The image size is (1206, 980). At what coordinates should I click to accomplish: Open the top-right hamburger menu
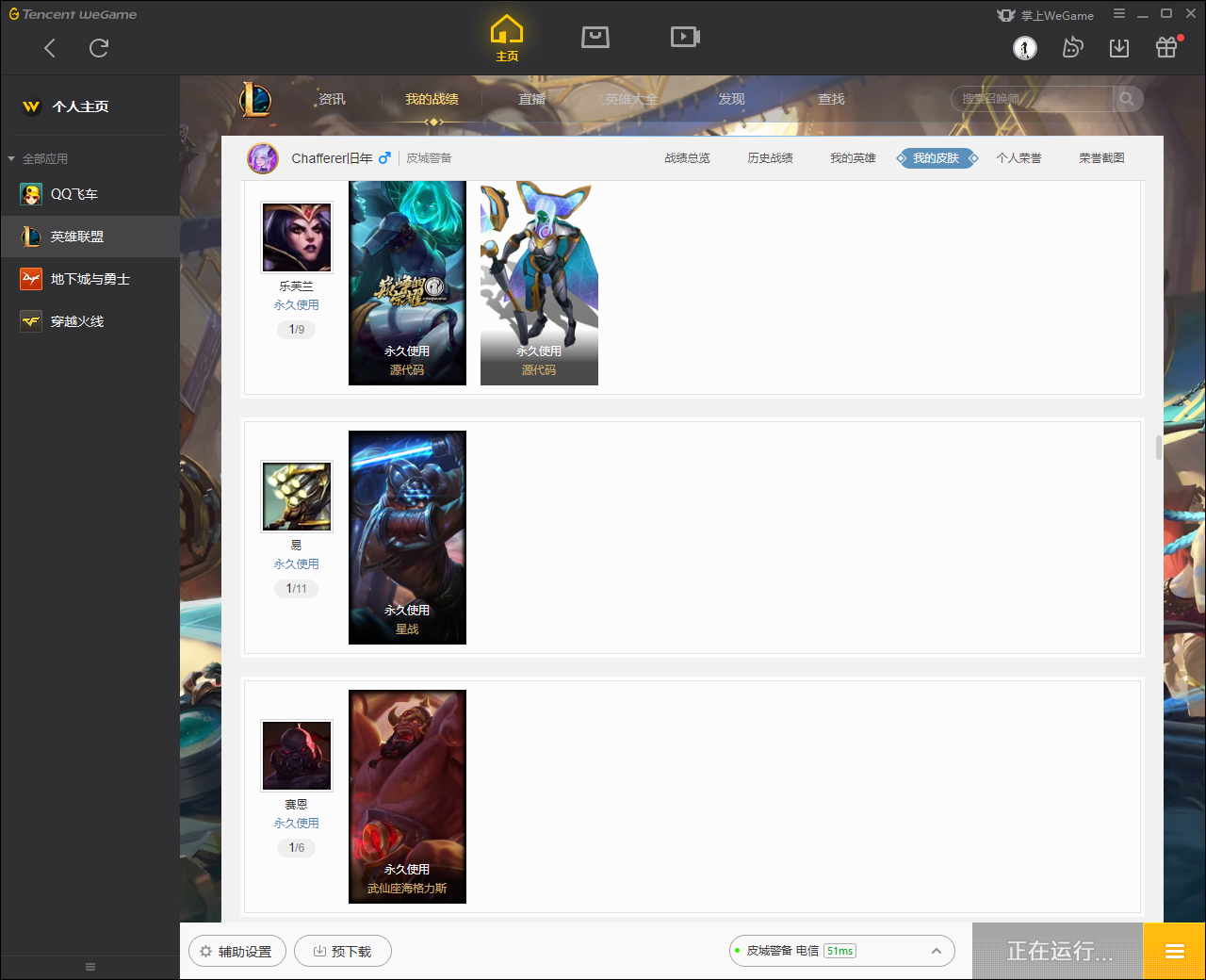click(x=1119, y=14)
